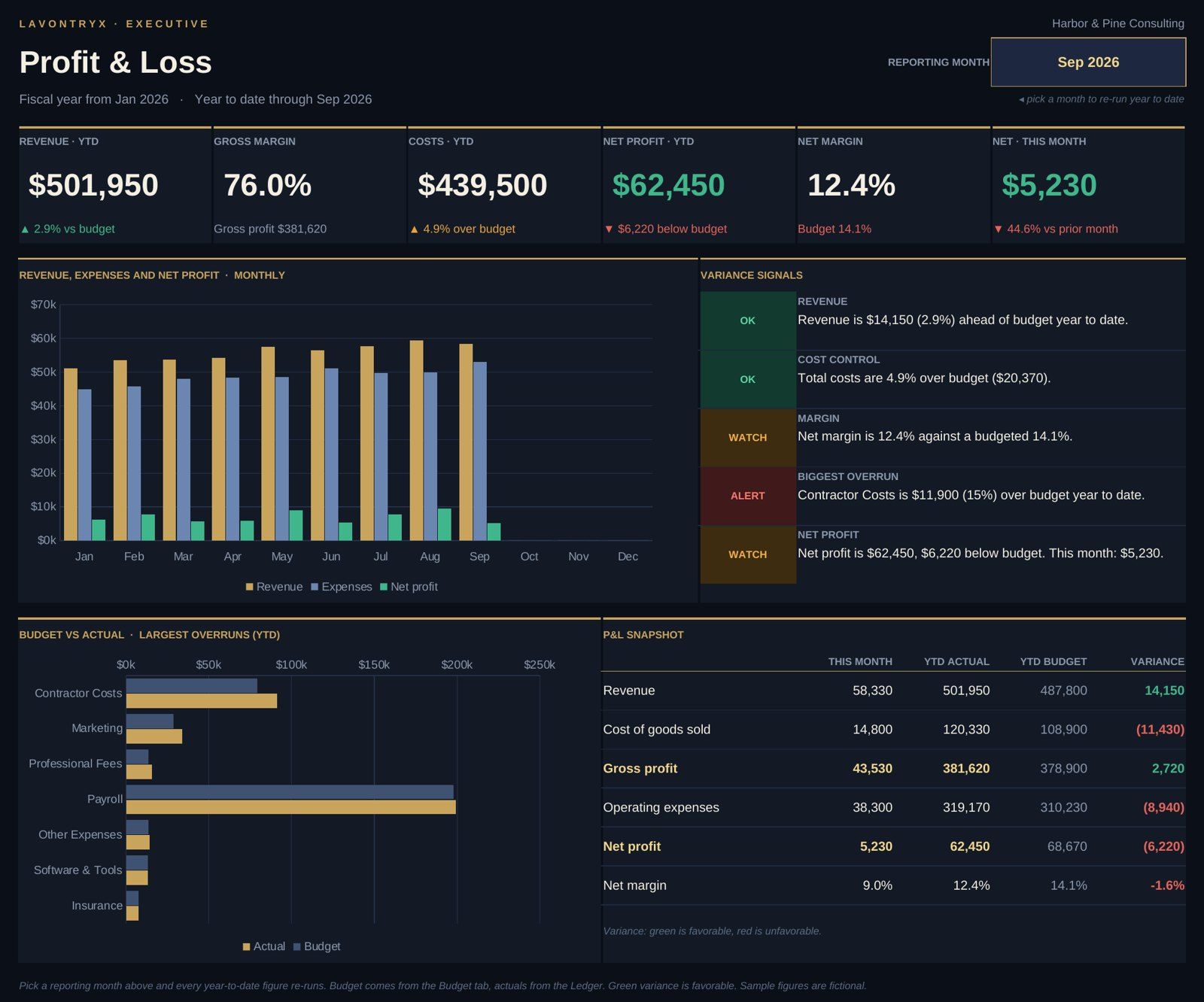1204x1002 pixels.
Task: Click VARIANCE column header
Action: tap(1157, 662)
